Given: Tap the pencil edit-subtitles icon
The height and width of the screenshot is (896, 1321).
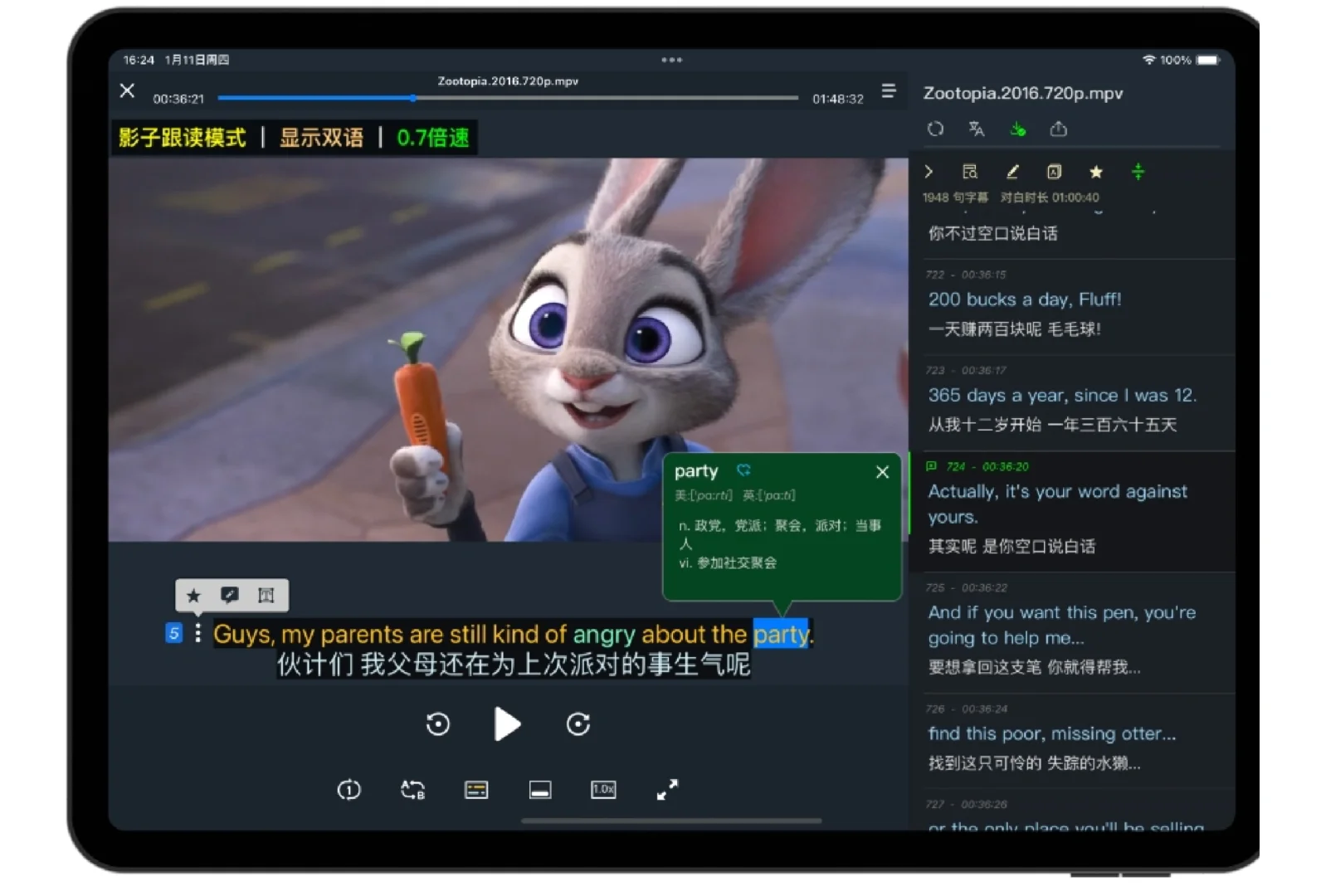Looking at the screenshot, I should (1012, 172).
